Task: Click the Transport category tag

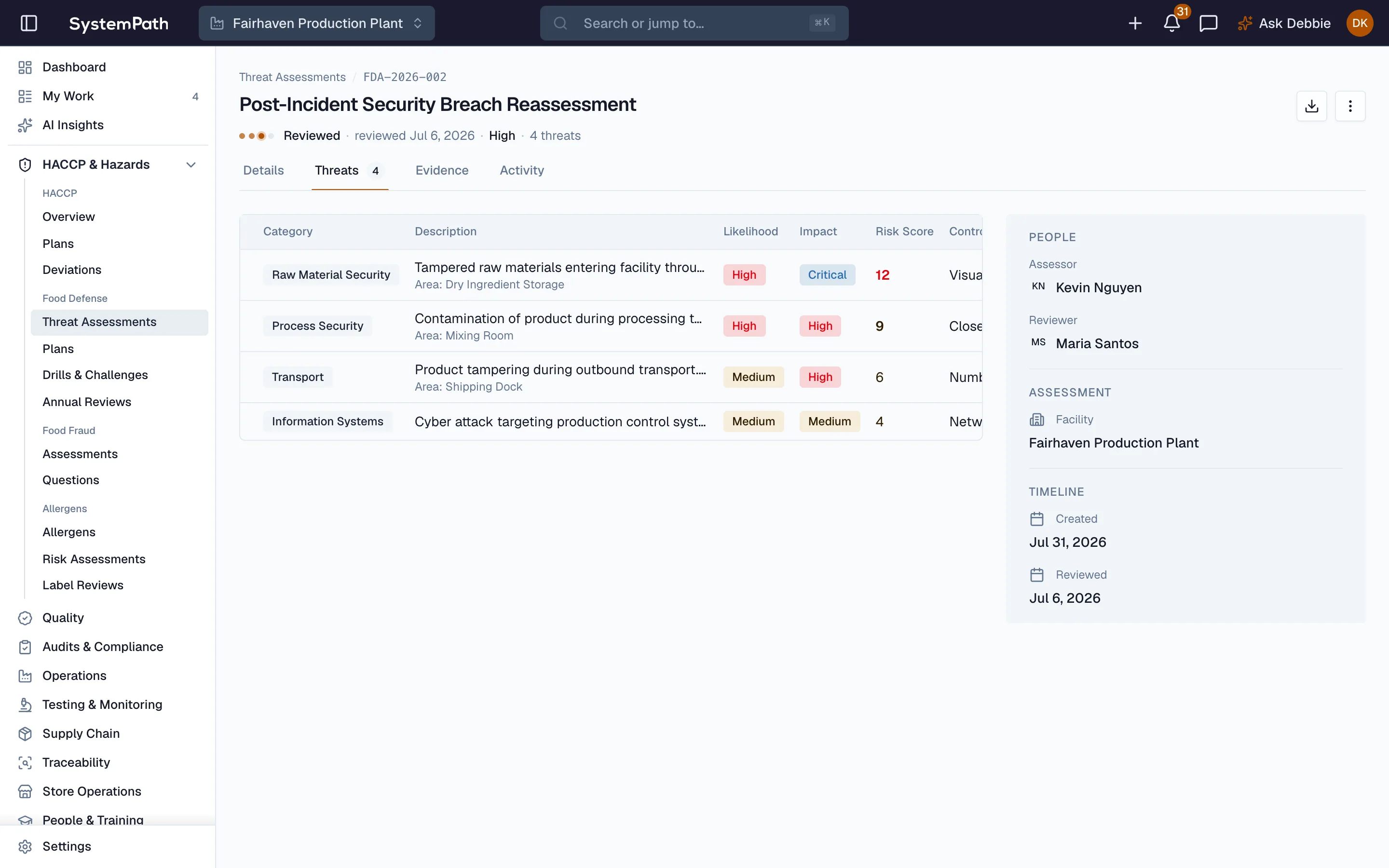Action: (297, 377)
